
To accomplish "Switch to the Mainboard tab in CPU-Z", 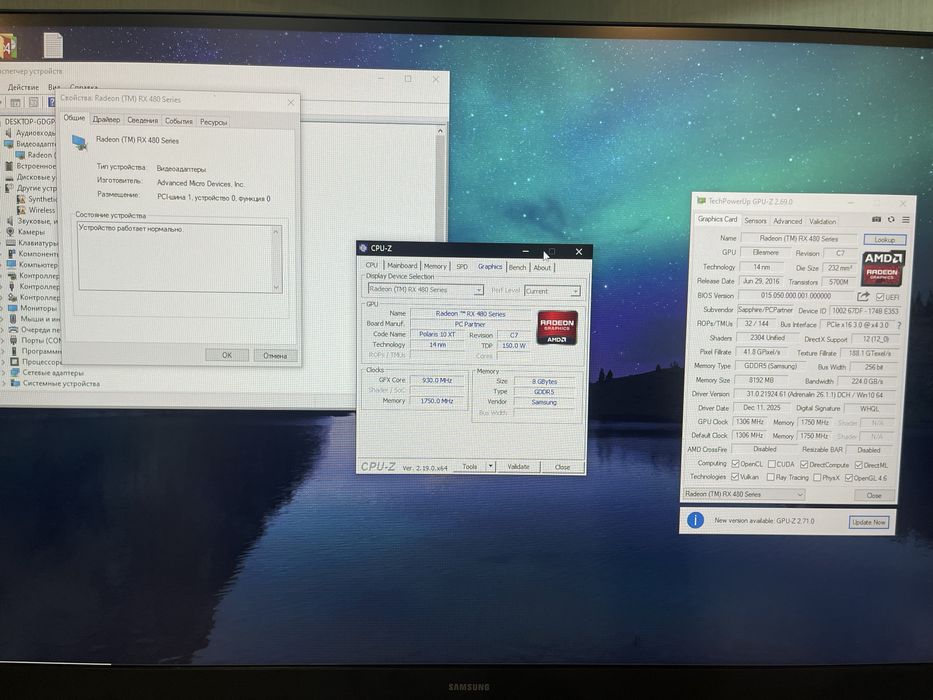I will 402,265.
